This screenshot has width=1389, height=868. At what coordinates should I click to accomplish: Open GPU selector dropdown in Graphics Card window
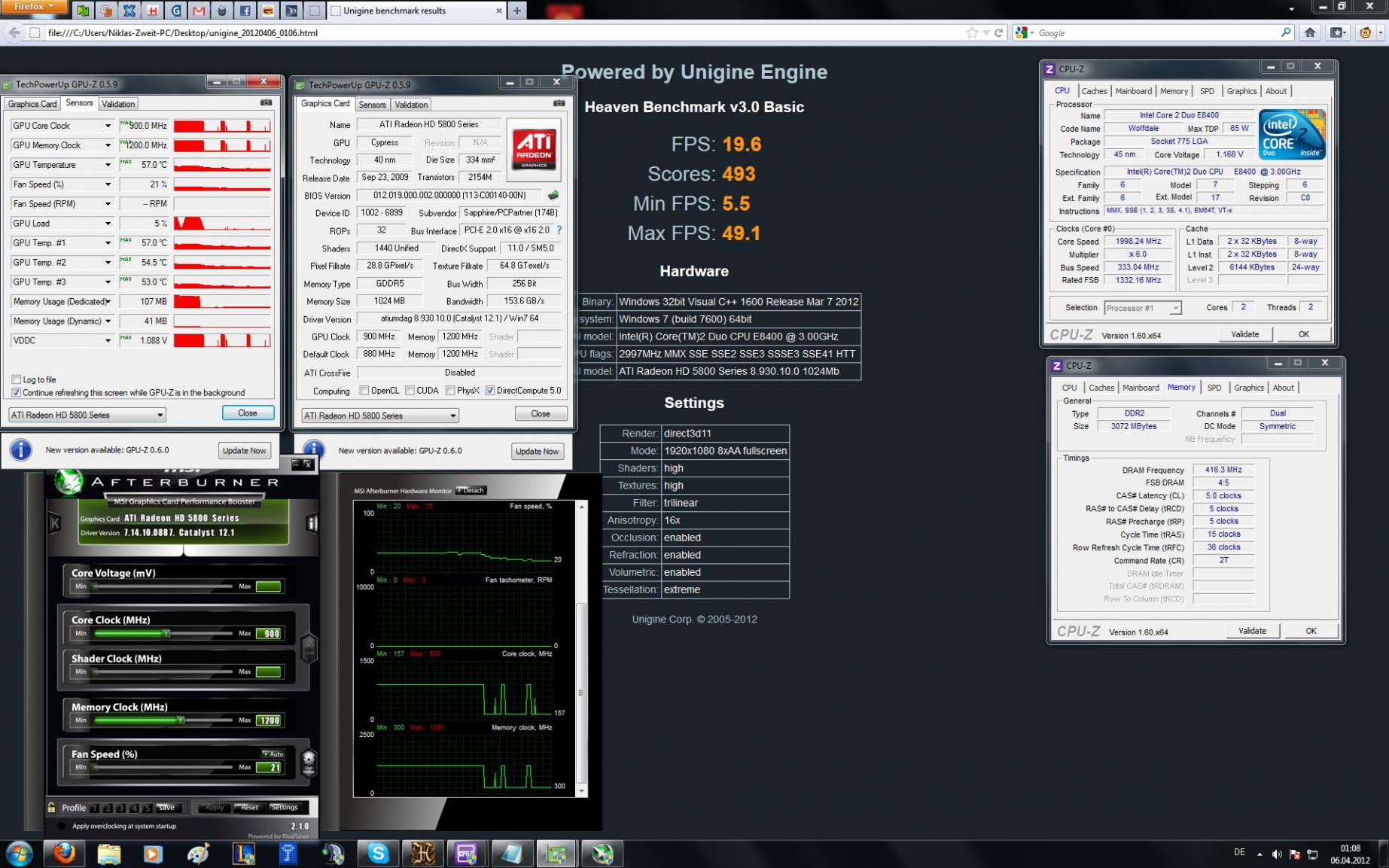379,416
